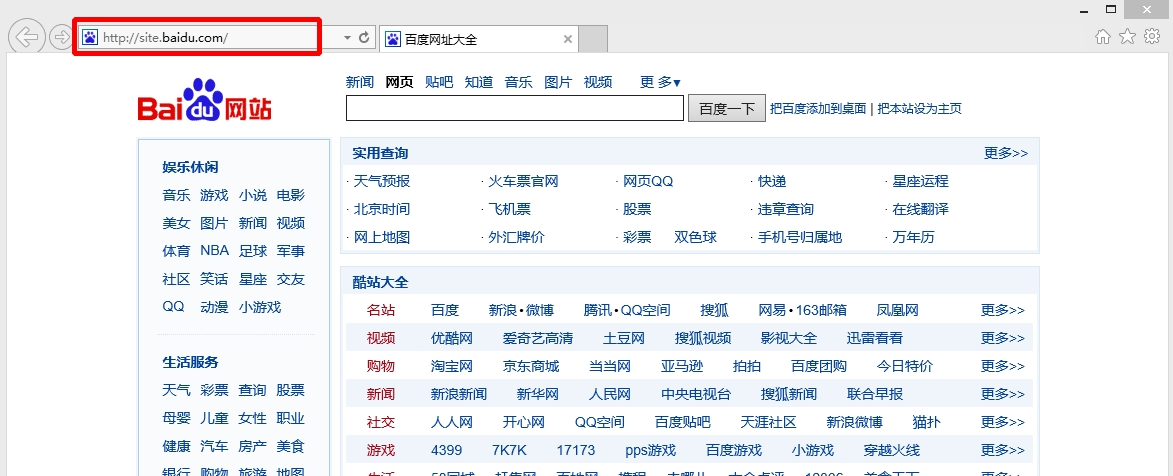The height and width of the screenshot is (476, 1173).
Task: Click NBA in the 娱乐休闲 sidebar
Action: tap(215, 251)
